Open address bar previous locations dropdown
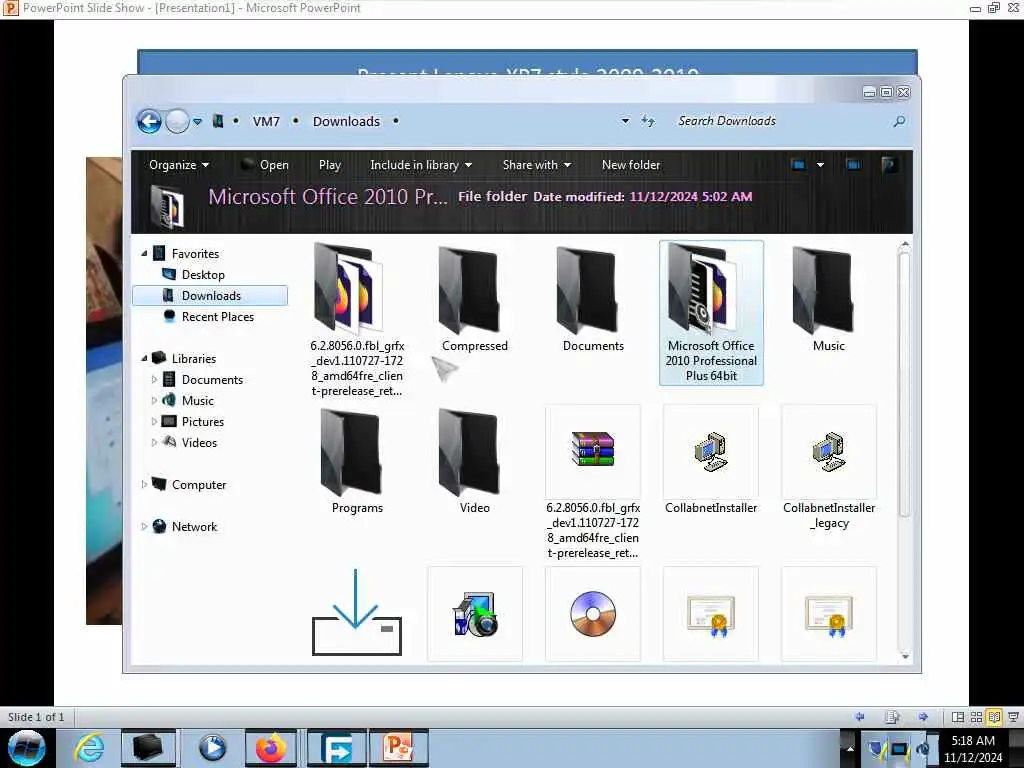This screenshot has width=1024, height=768. (625, 121)
